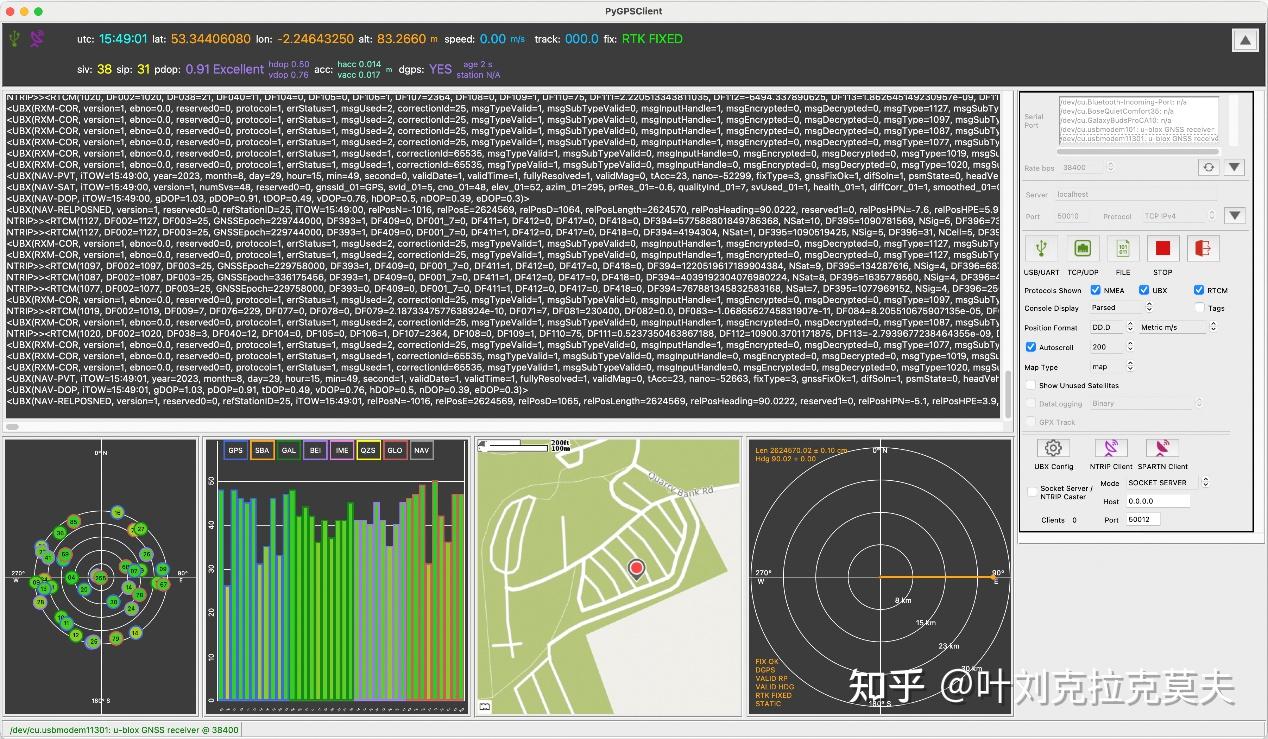Image resolution: width=1268 pixels, height=739 pixels.
Task: Click the FILE stream icon
Action: click(1123, 248)
